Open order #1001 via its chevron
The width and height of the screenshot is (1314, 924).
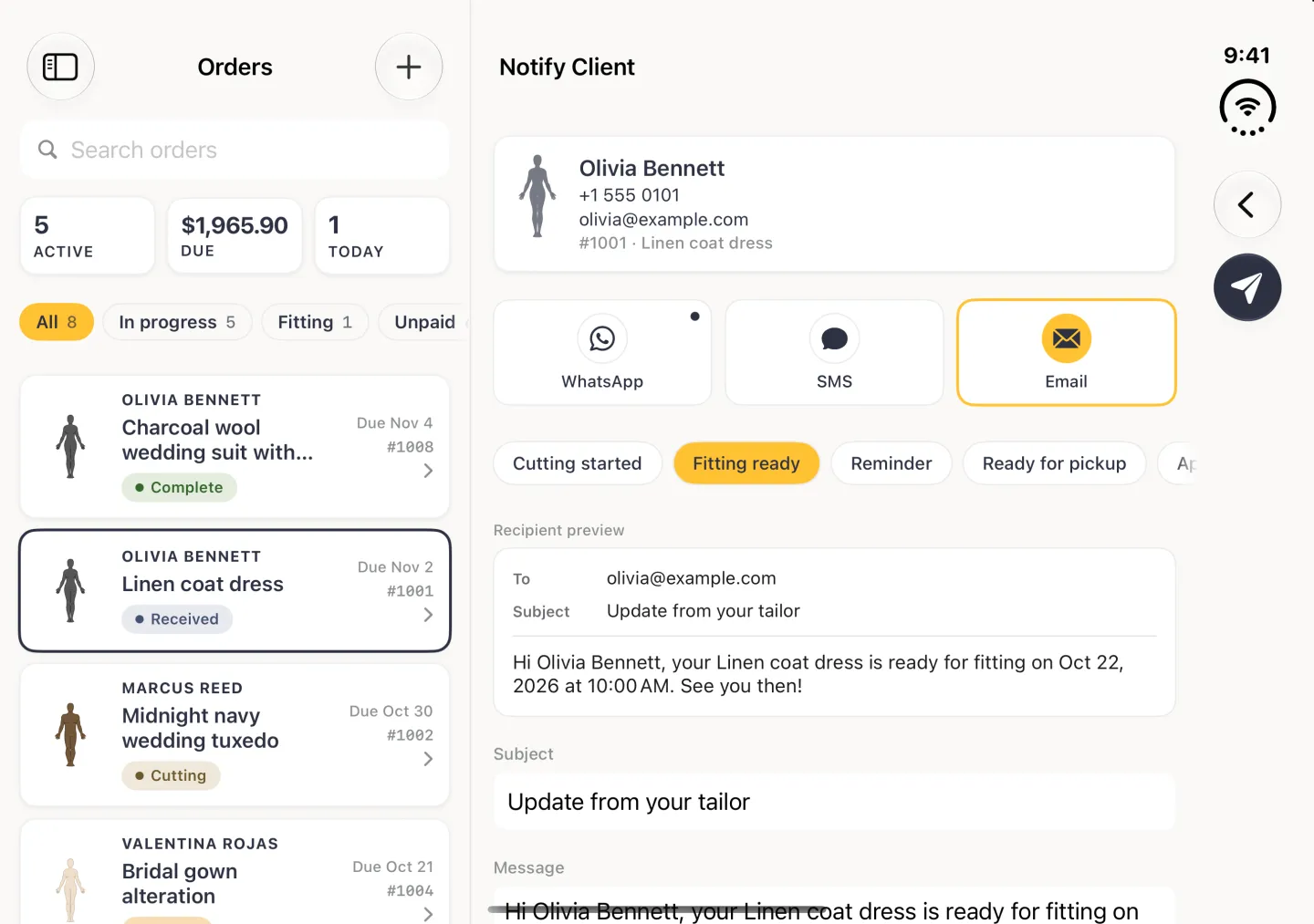coord(428,615)
